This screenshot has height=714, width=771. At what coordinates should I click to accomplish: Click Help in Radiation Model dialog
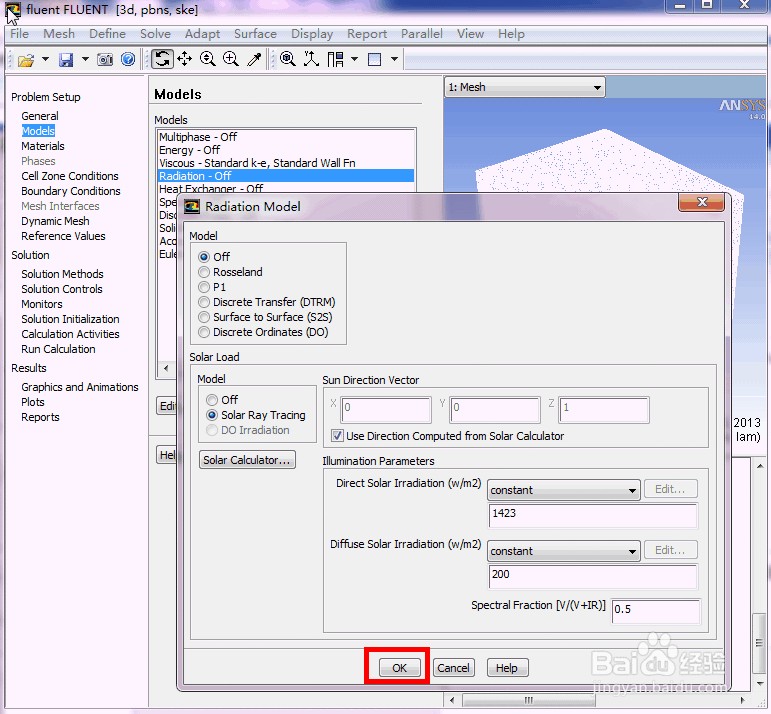point(507,668)
